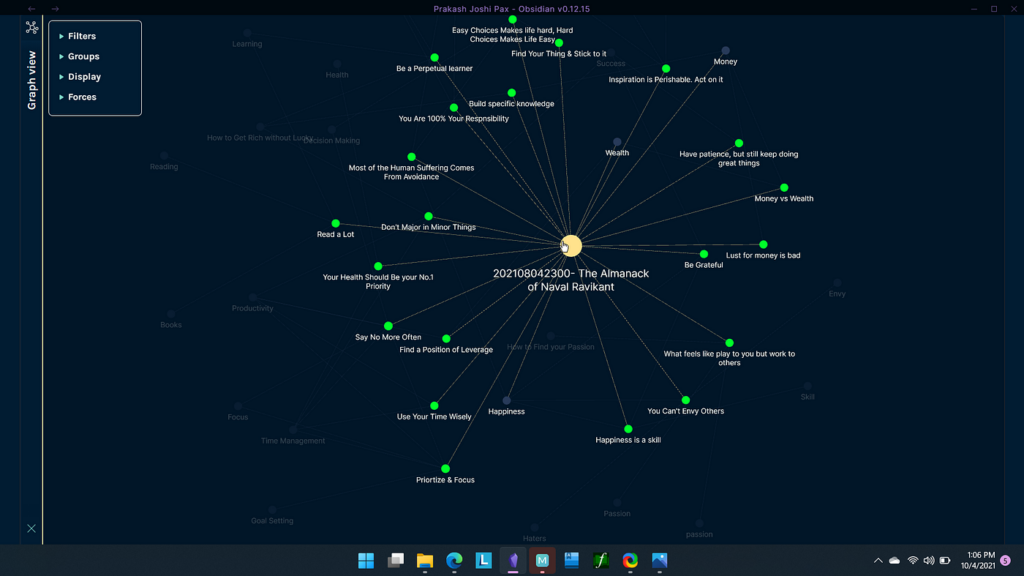
Task: Switch to Obsidian on the taskbar
Action: pyautogui.click(x=513, y=560)
